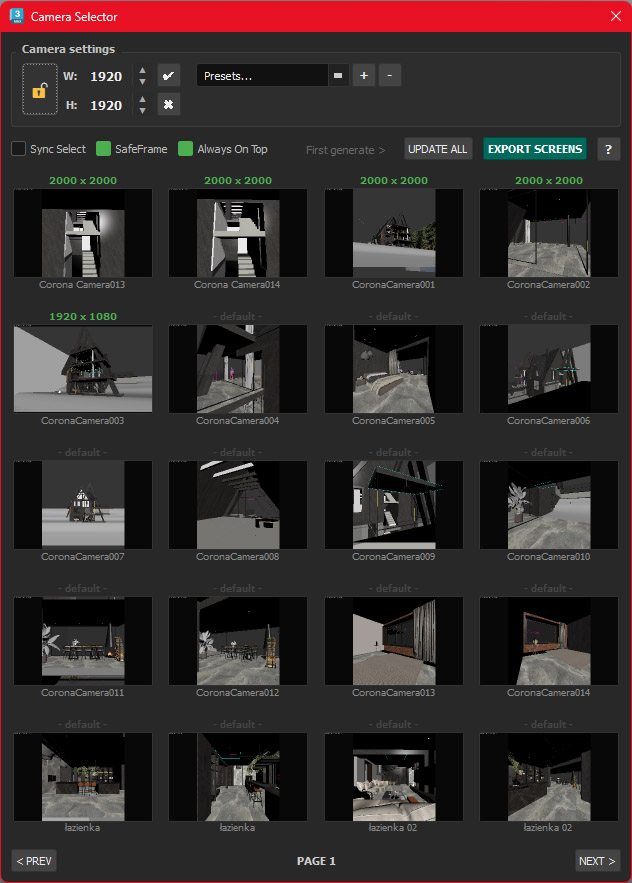The image size is (632, 883).
Task: Select the CoronaCamera003 thumbnail
Action: tap(83, 368)
